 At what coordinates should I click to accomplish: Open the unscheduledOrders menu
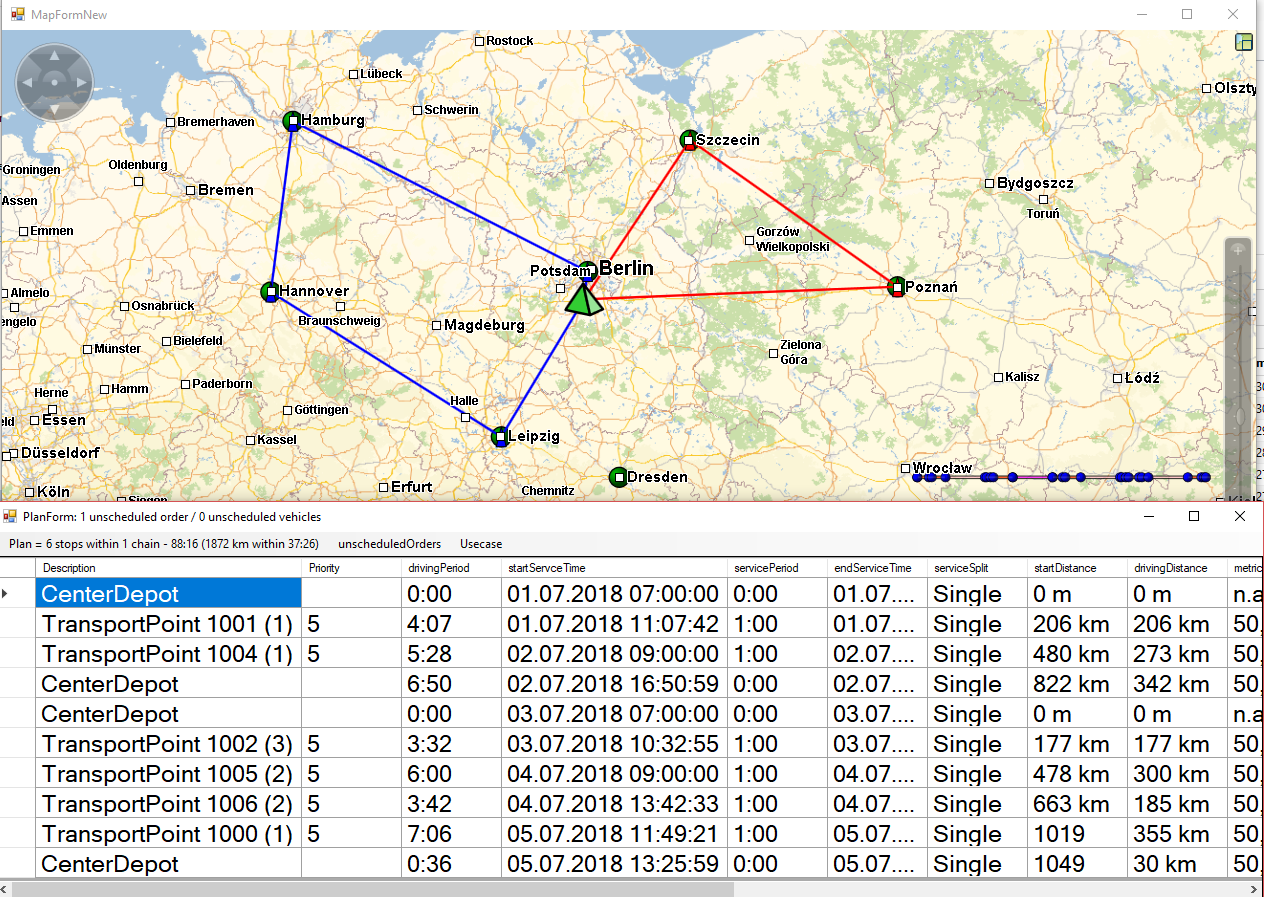389,544
